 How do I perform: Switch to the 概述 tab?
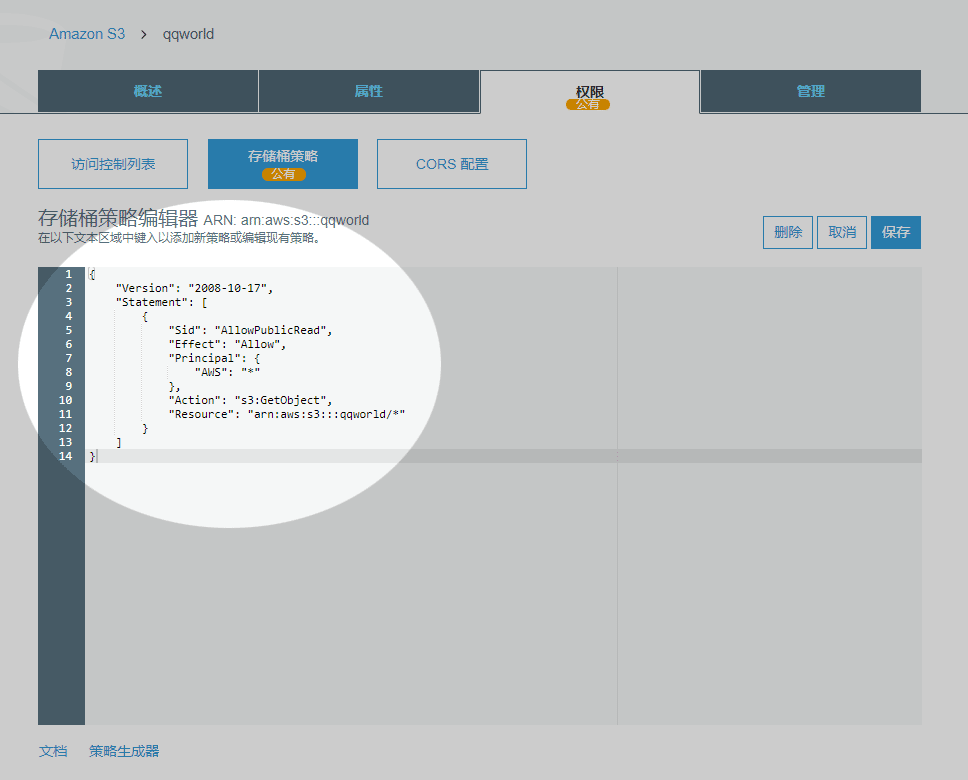(148, 91)
